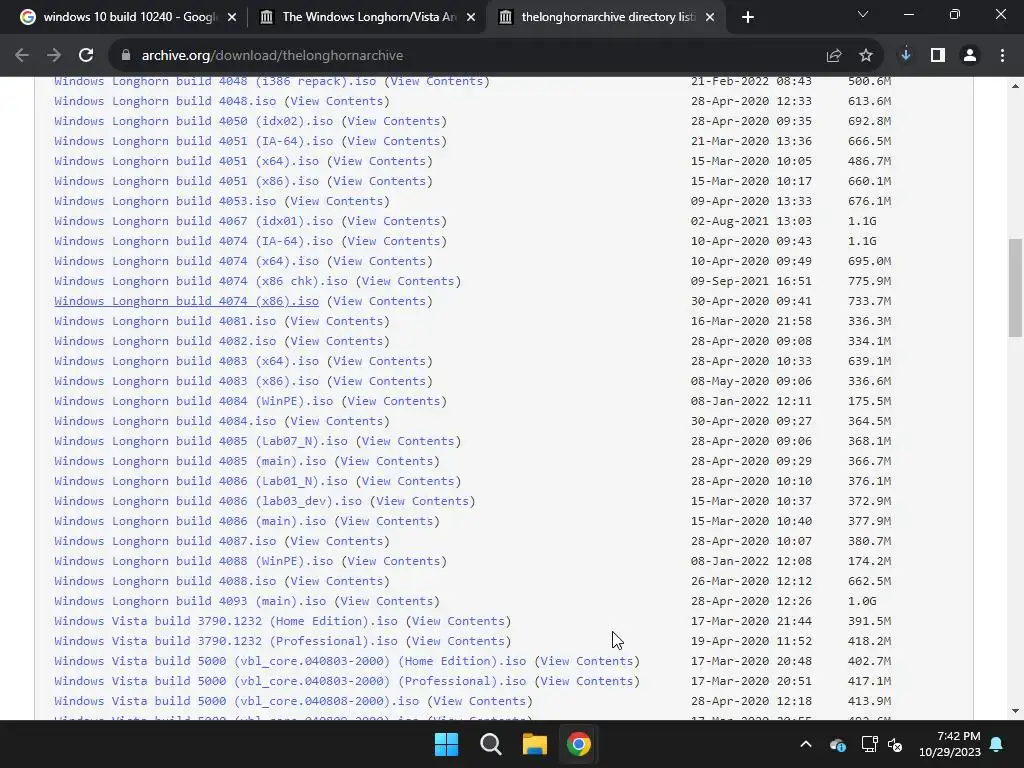This screenshot has height=768, width=1024.
Task: Close the Google search tab
Action: click(232, 17)
